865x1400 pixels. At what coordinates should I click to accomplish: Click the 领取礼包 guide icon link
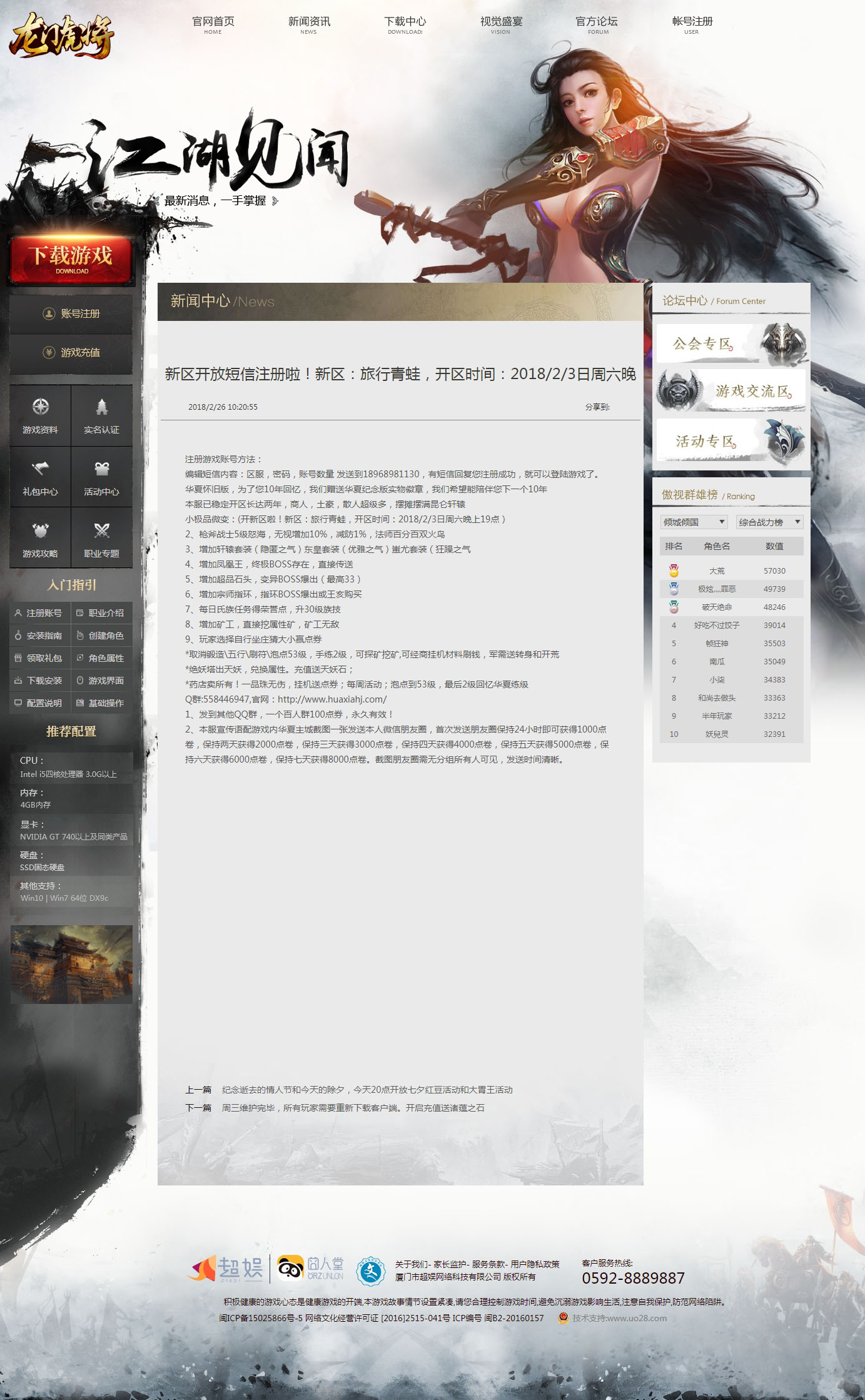click(39, 658)
